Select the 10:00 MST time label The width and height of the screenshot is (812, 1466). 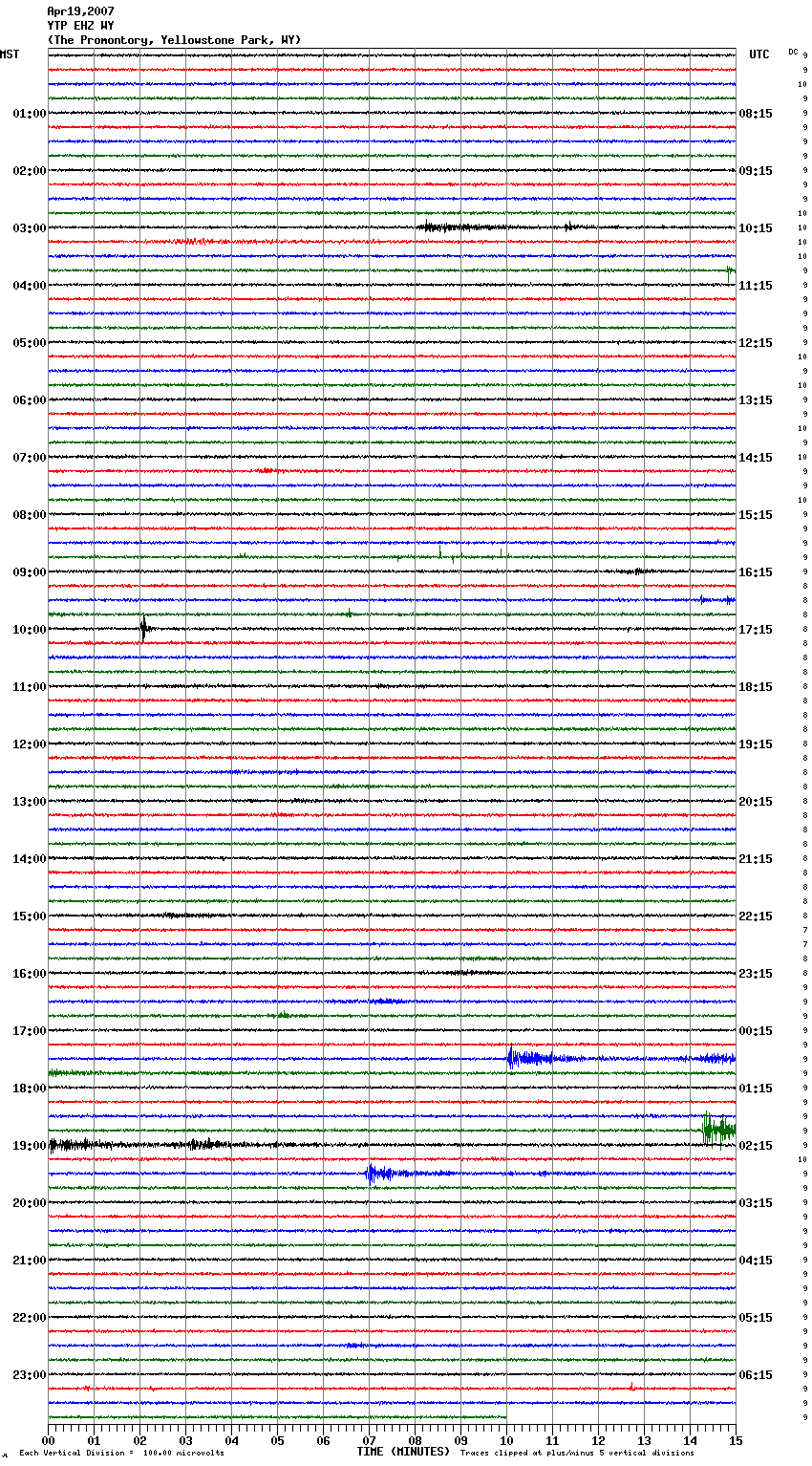[x=29, y=630]
